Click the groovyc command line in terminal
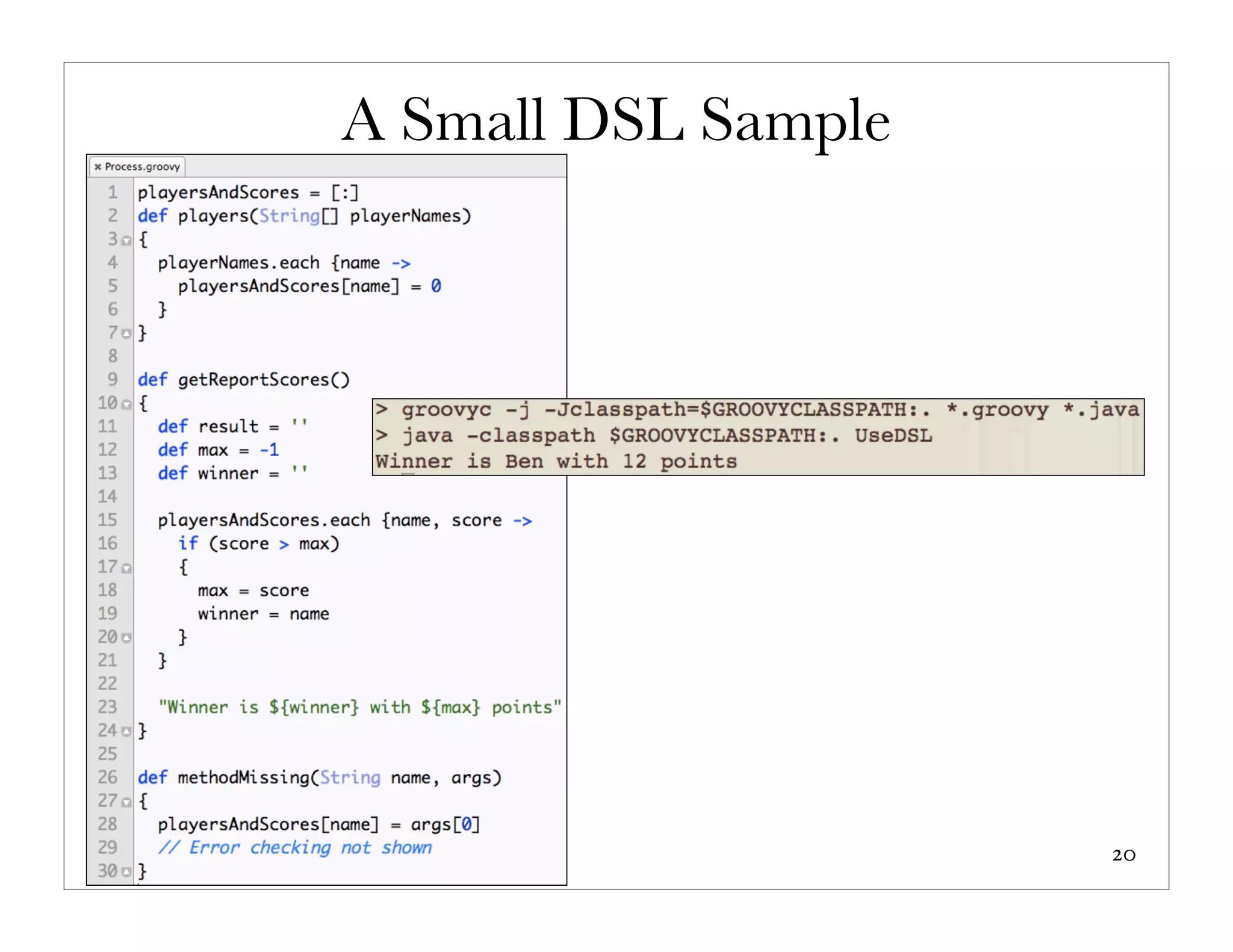Image resolution: width=1233 pixels, height=952 pixels. click(757, 410)
